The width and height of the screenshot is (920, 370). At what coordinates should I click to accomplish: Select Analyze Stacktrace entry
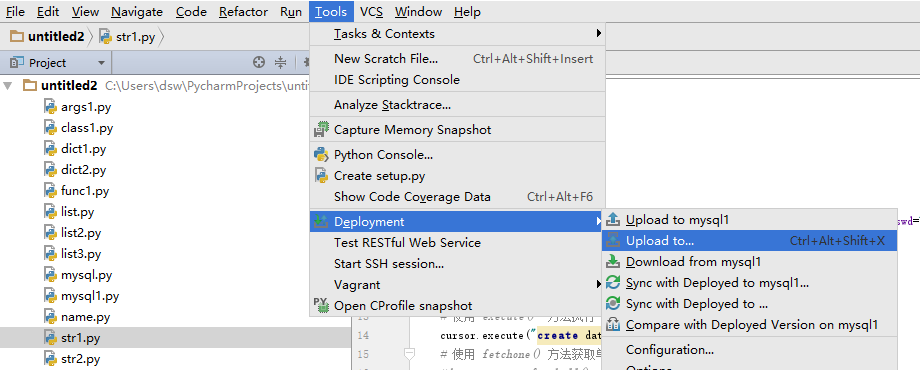[457, 105]
